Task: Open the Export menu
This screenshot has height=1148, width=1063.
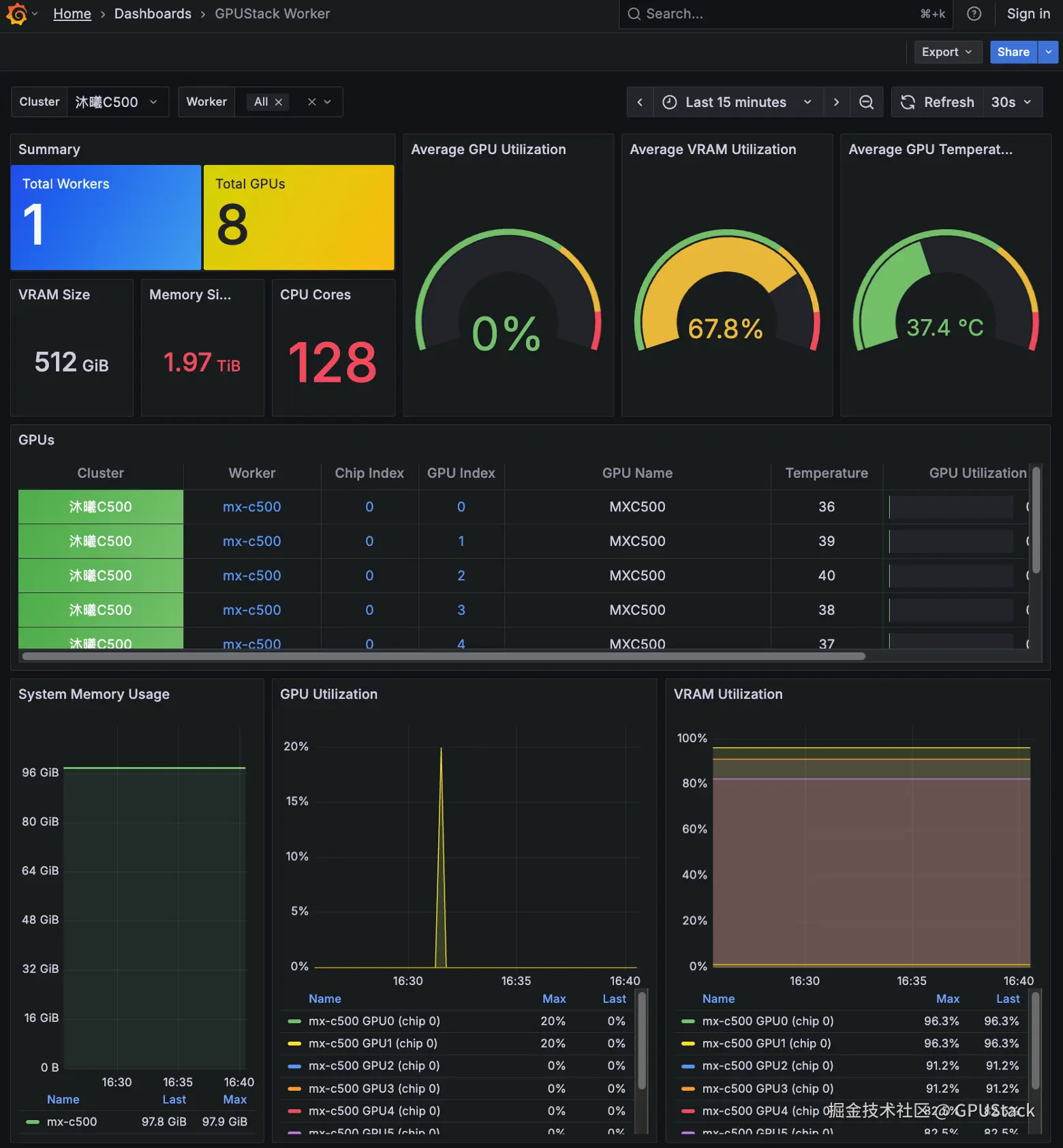Action: (947, 52)
